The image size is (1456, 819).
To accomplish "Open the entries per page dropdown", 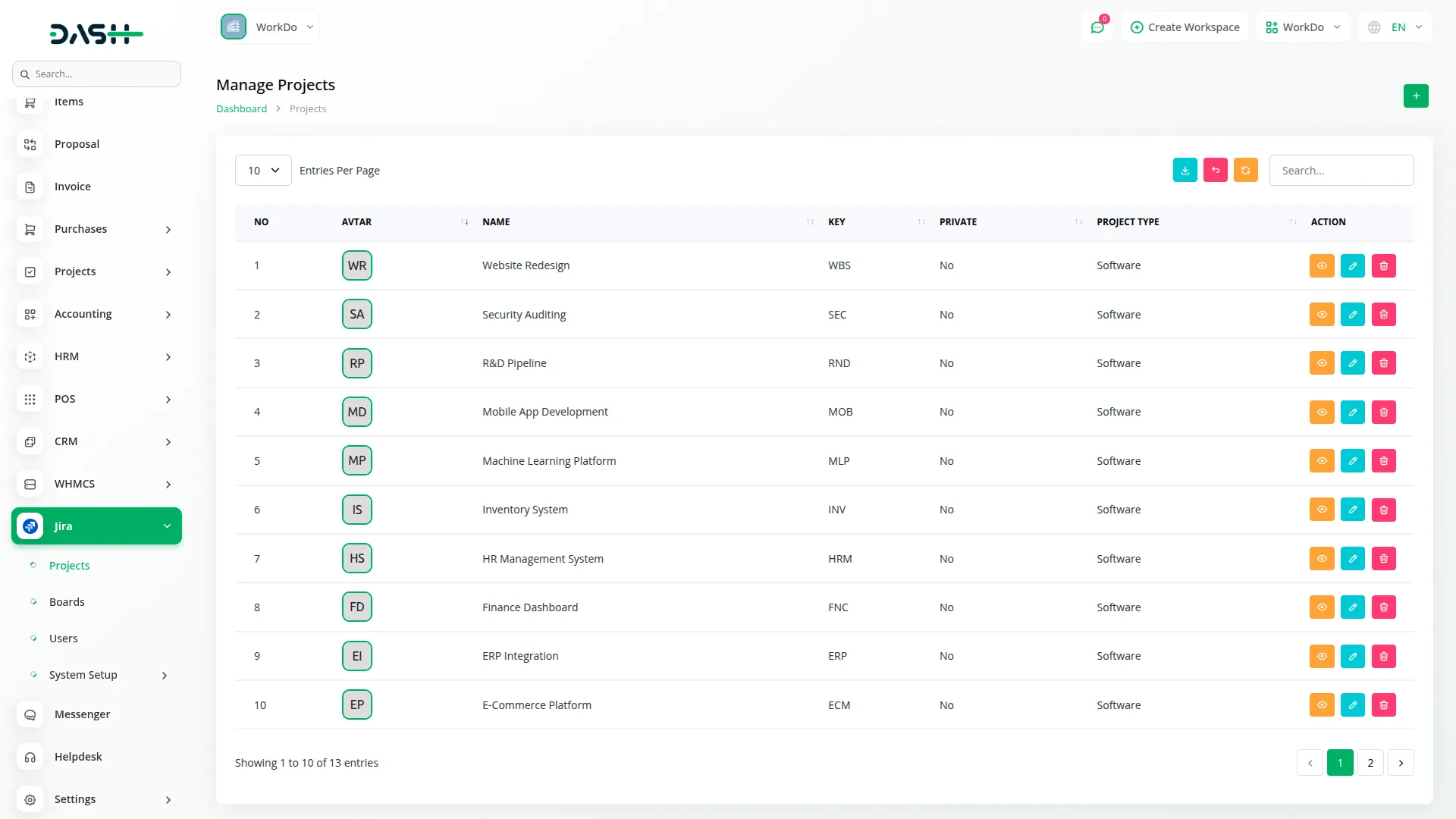I will [263, 171].
